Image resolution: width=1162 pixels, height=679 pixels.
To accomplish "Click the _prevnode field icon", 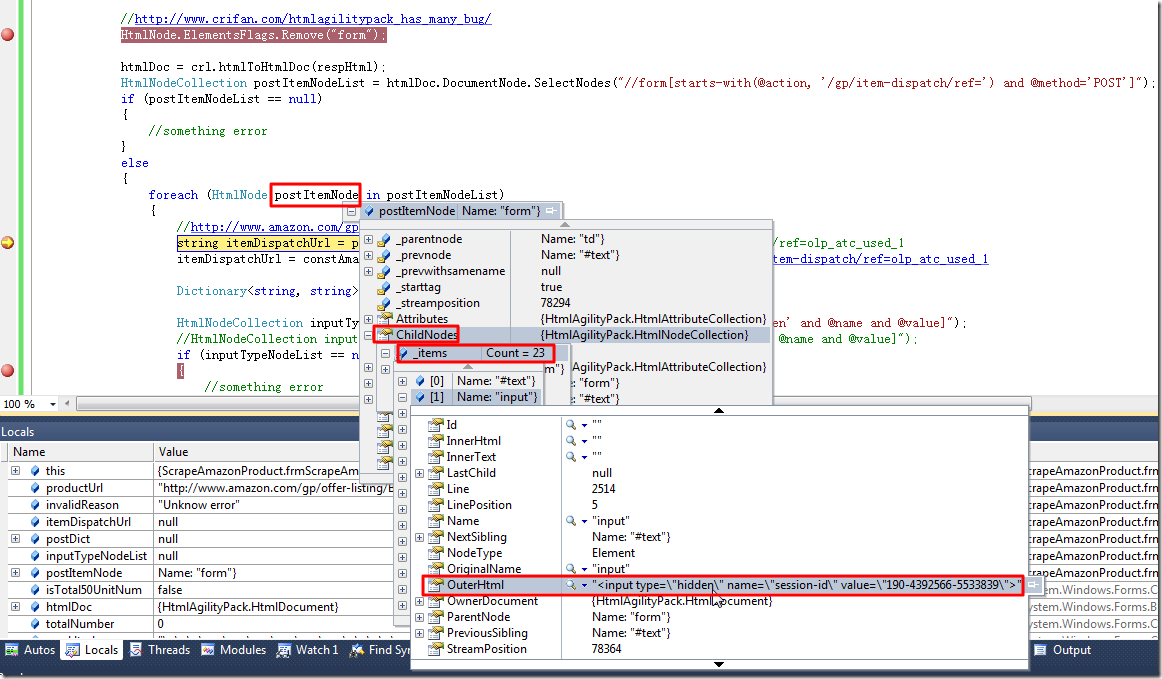I will coord(383,255).
